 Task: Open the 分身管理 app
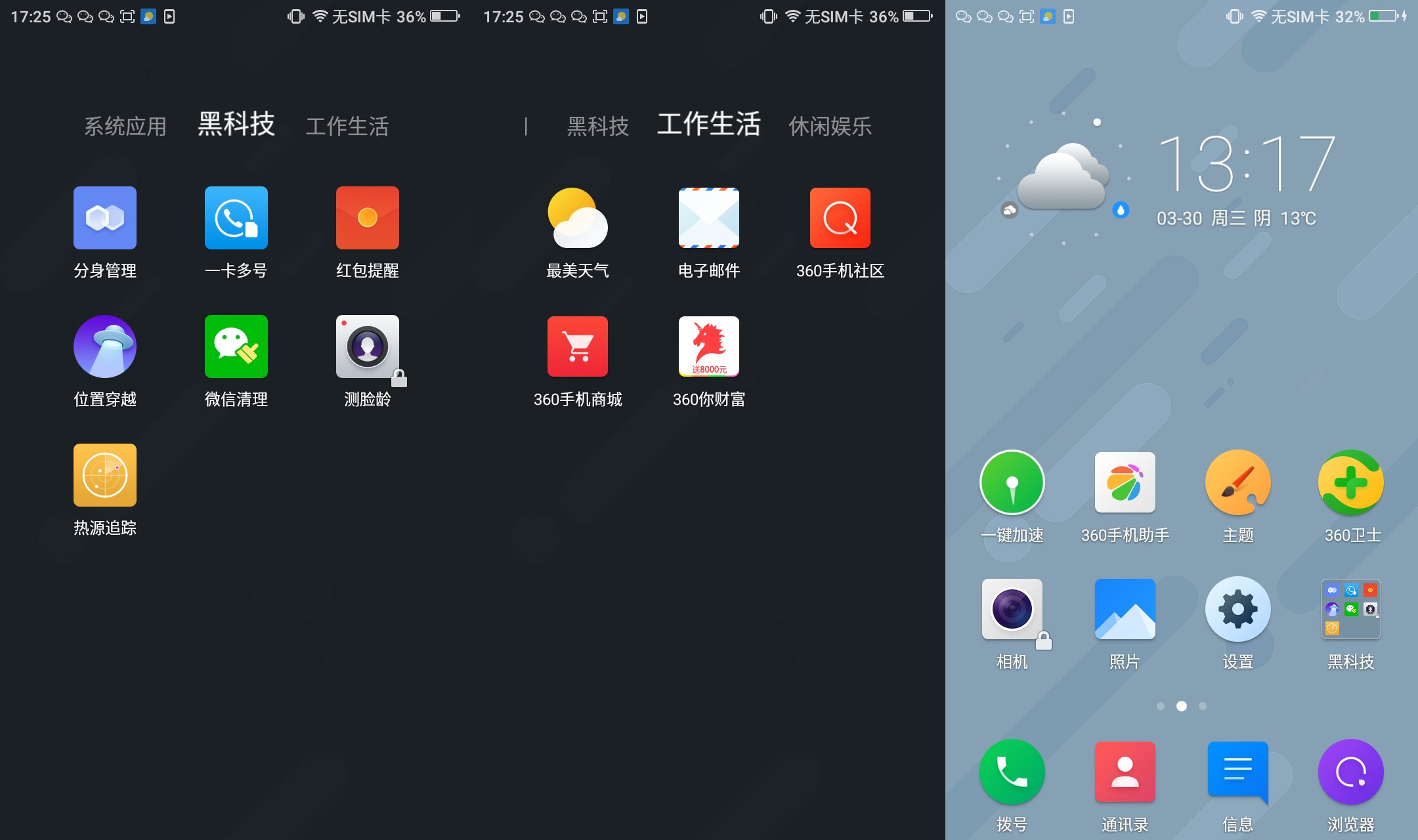pyautogui.click(x=105, y=218)
